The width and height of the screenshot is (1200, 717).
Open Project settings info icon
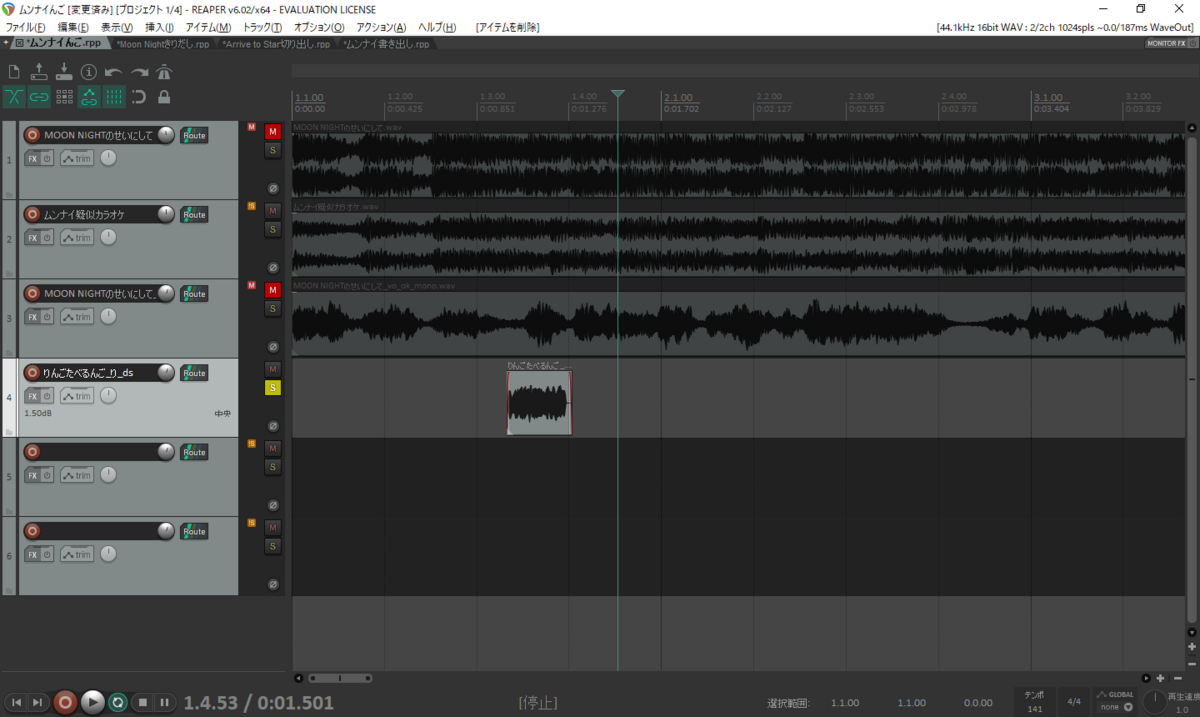pos(89,72)
